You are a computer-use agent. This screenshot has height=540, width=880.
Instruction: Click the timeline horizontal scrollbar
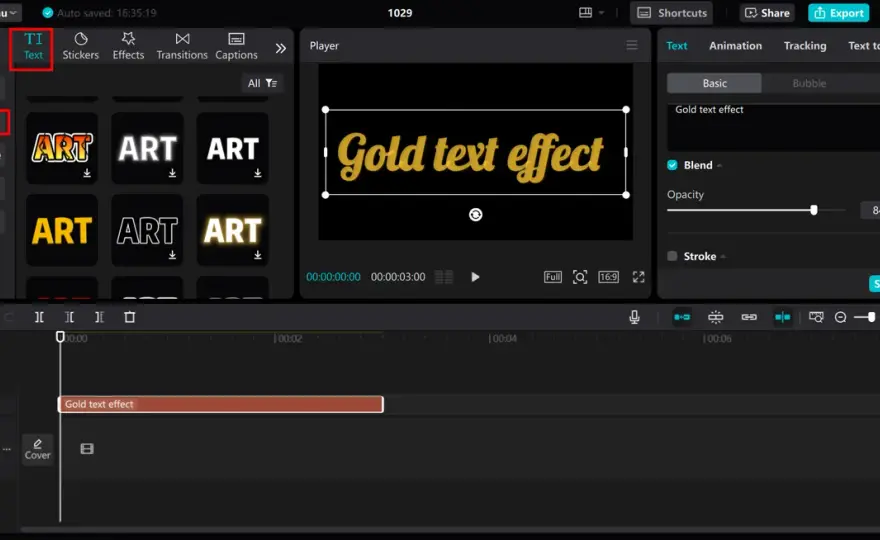pos(450,529)
